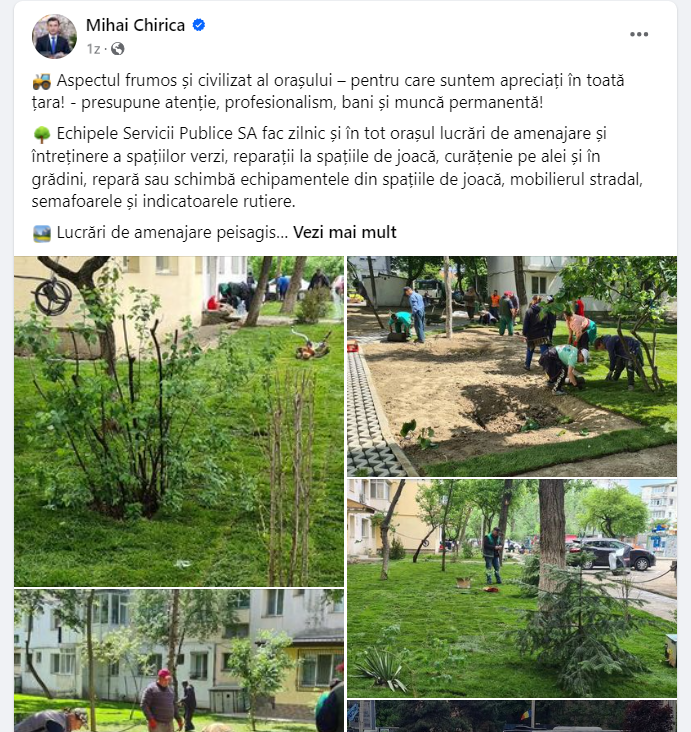
Task: Expand post text with Vezi mai mult
Action: pos(345,232)
